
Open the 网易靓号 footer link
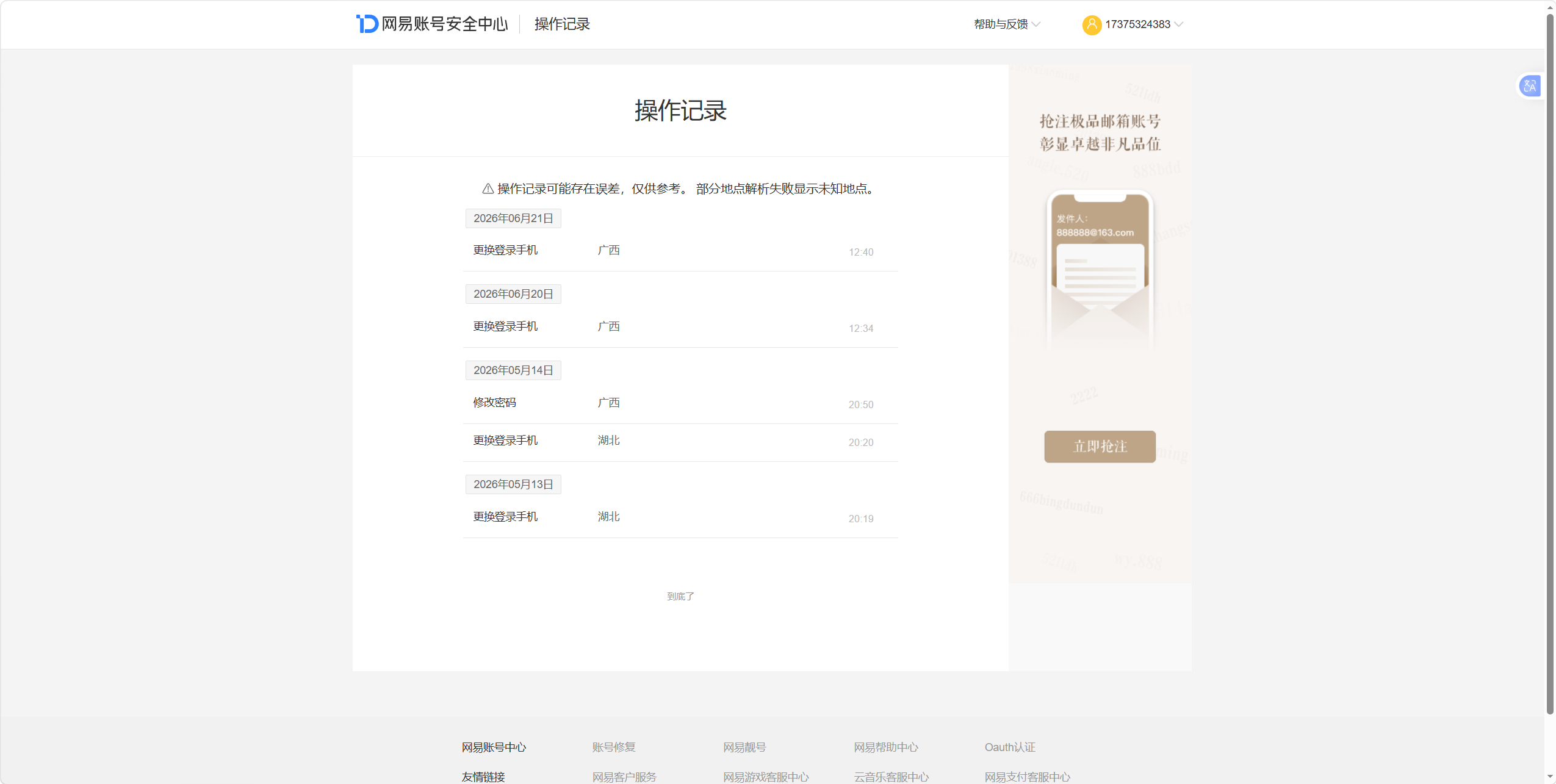[744, 747]
